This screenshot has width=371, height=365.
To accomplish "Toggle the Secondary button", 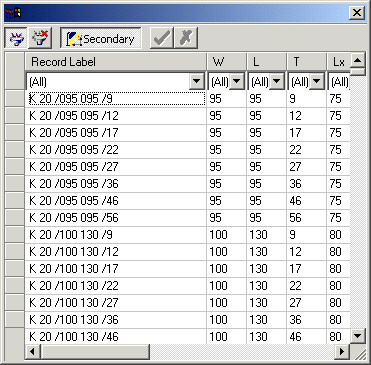I will [x=101, y=38].
